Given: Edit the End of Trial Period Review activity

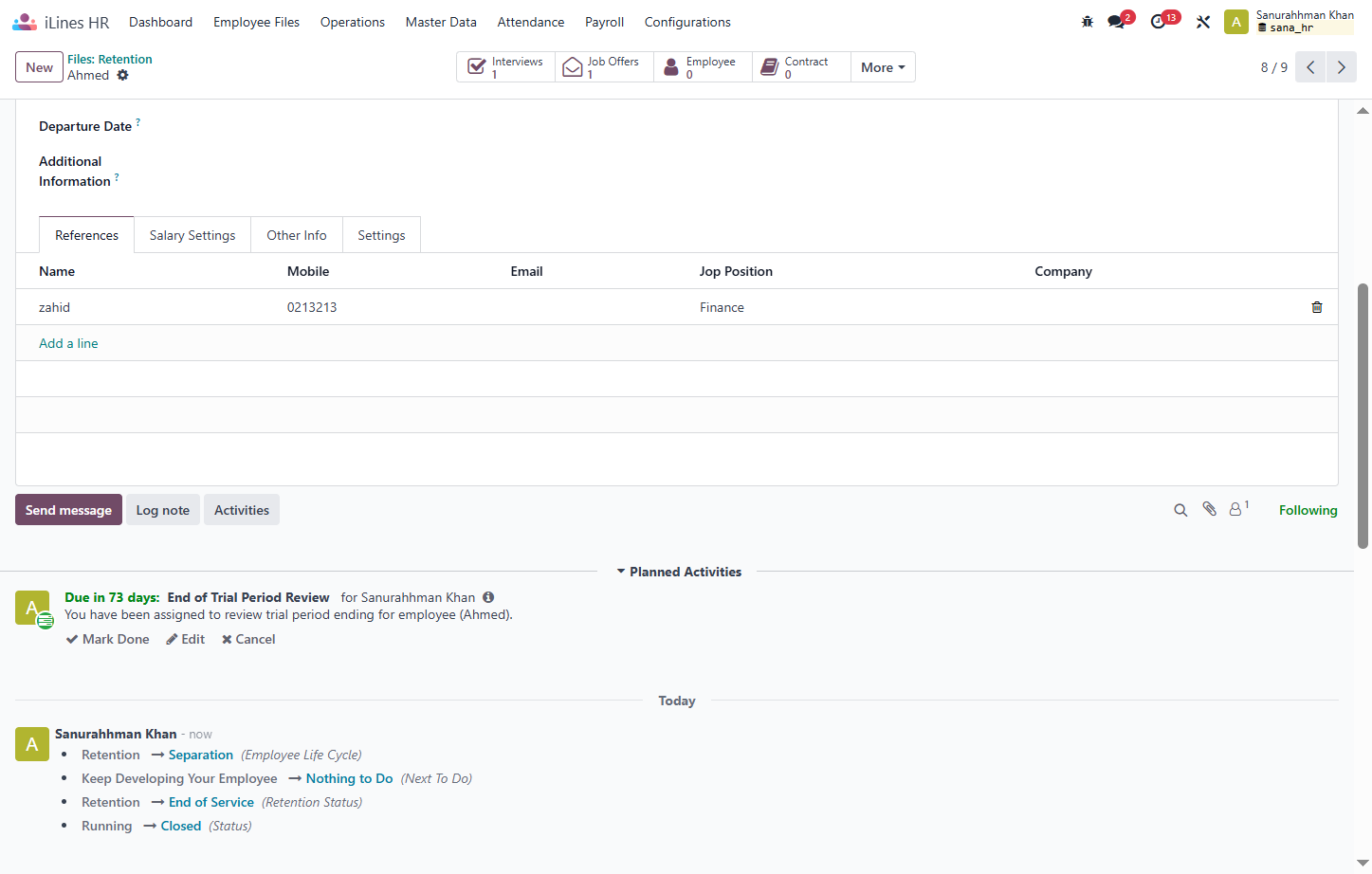Looking at the screenshot, I should point(186,639).
